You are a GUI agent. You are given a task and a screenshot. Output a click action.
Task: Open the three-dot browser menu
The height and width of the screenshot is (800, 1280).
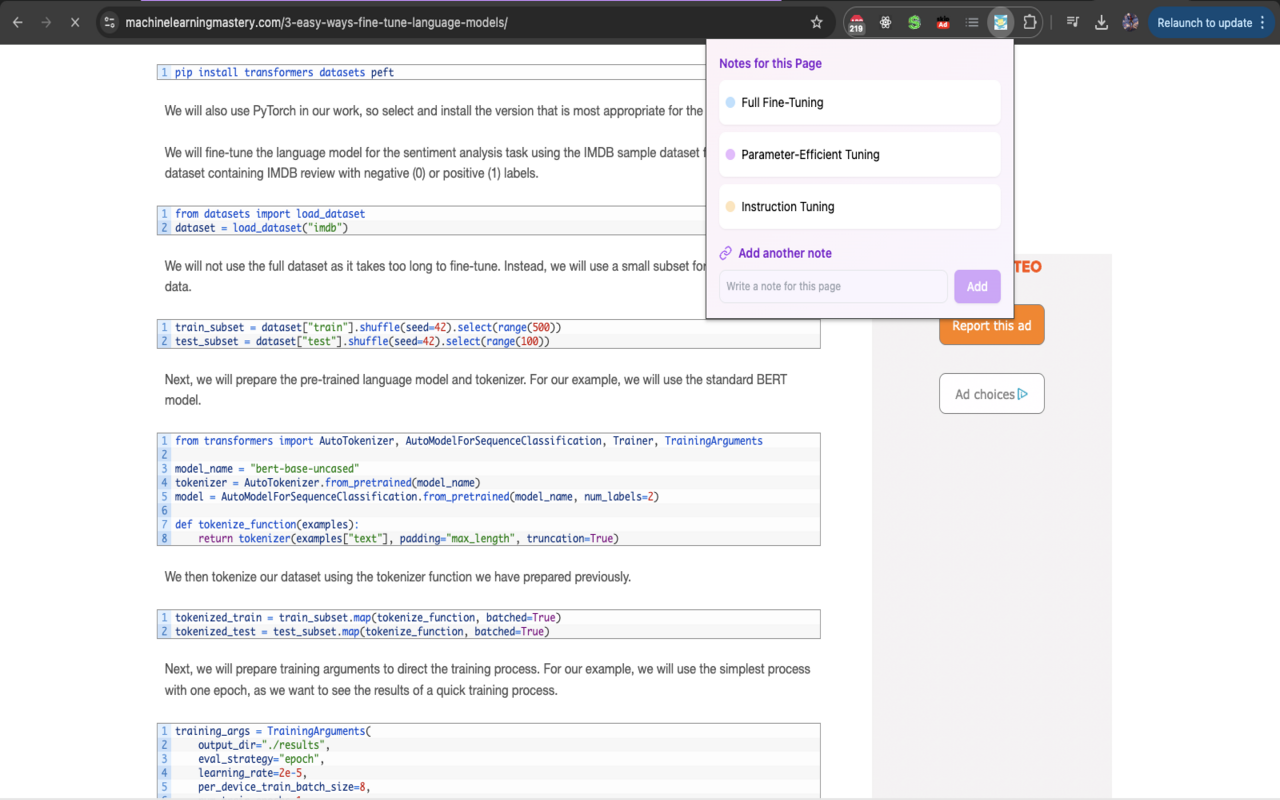pos(1264,21)
